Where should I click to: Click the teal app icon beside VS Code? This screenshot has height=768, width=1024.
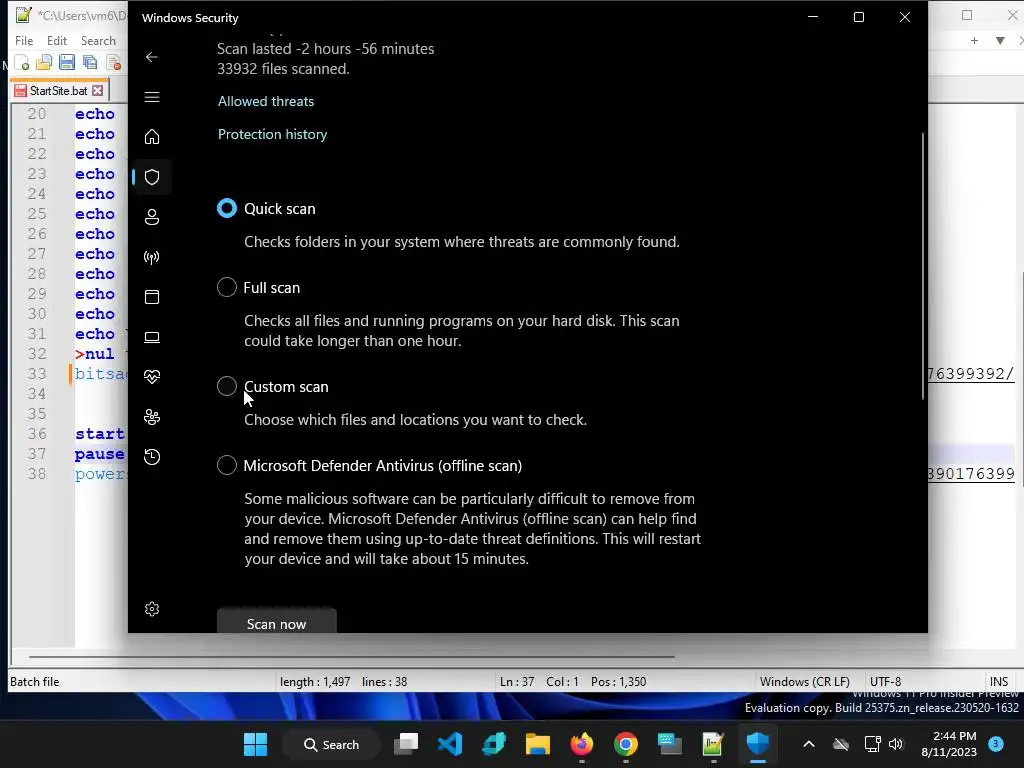494,744
